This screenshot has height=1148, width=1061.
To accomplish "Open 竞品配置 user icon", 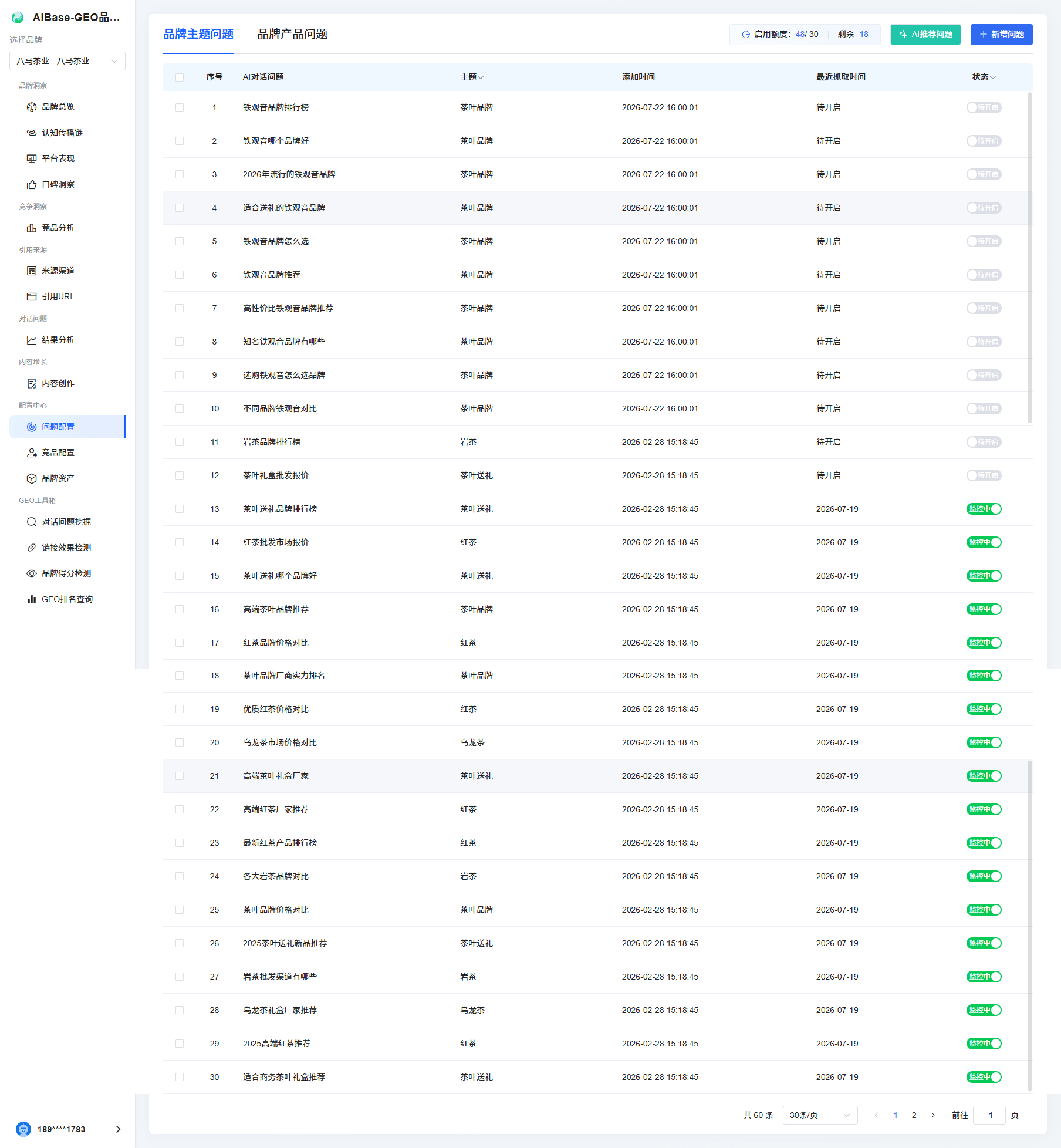I will (x=32, y=453).
